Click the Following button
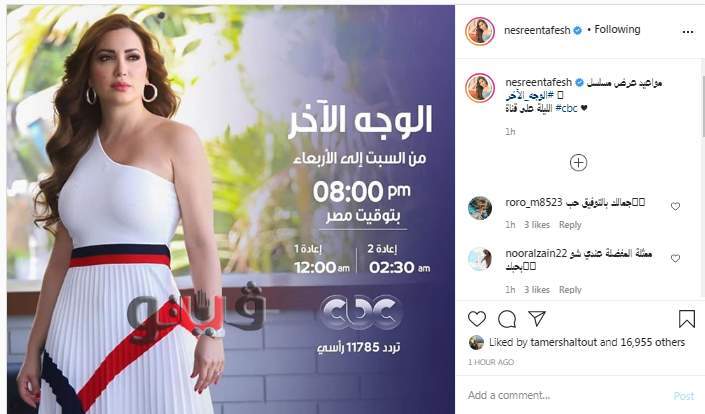This screenshot has width=705, height=414. (617, 30)
